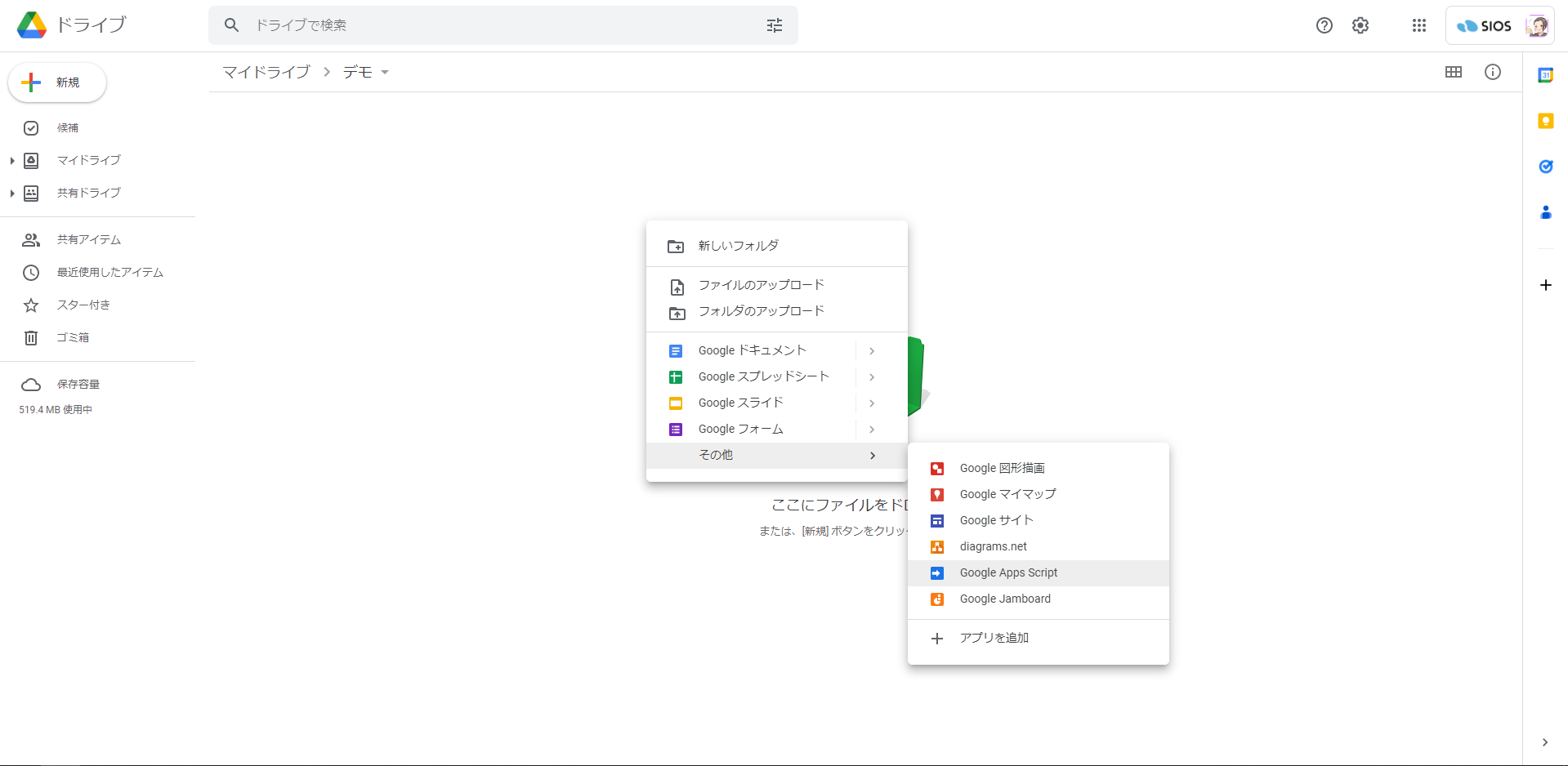Image resolution: width=1568 pixels, height=766 pixels.
Task: Open Google Tasks side panel icon
Action: (x=1546, y=167)
